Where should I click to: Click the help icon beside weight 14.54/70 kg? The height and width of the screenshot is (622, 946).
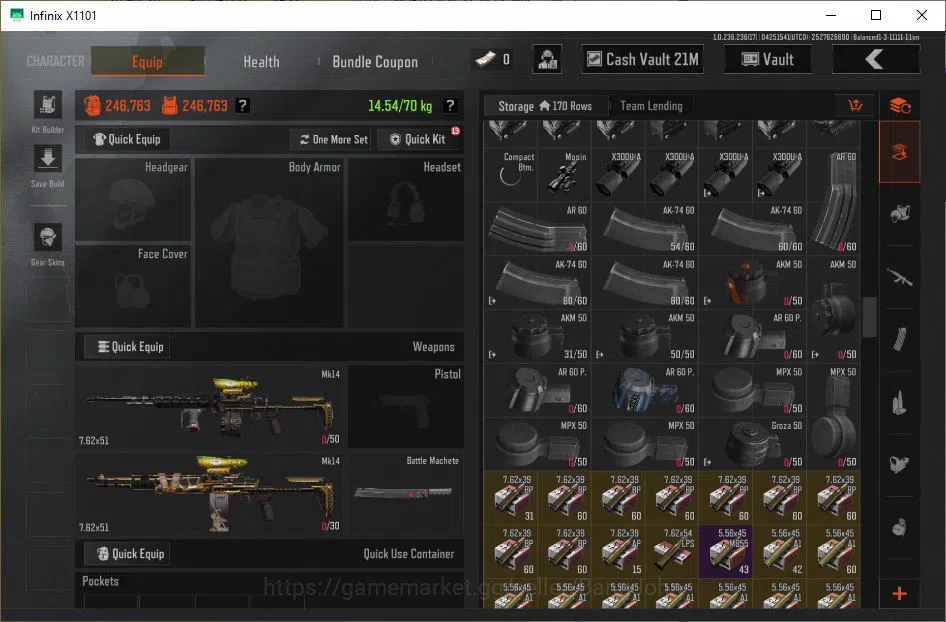(x=450, y=106)
